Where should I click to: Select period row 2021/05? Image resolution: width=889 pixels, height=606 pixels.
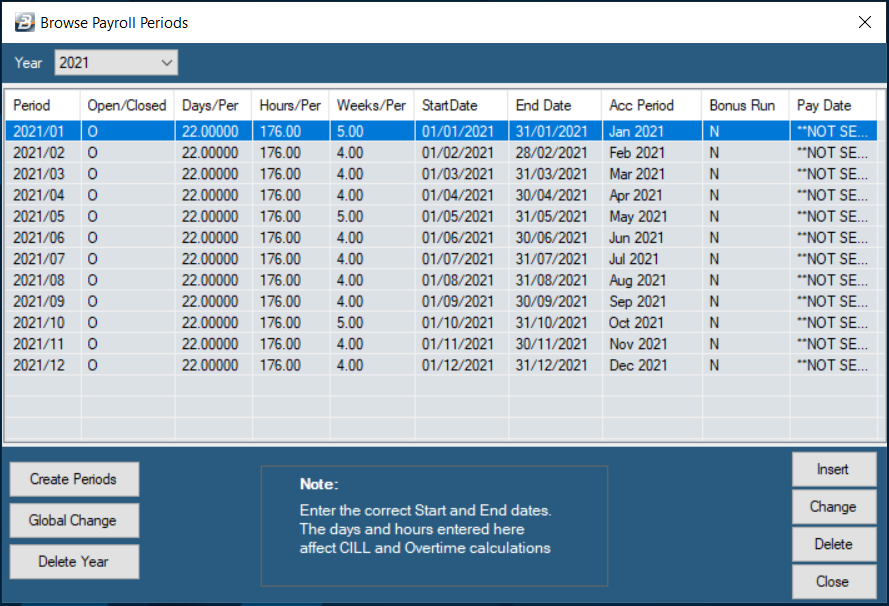coord(441,217)
